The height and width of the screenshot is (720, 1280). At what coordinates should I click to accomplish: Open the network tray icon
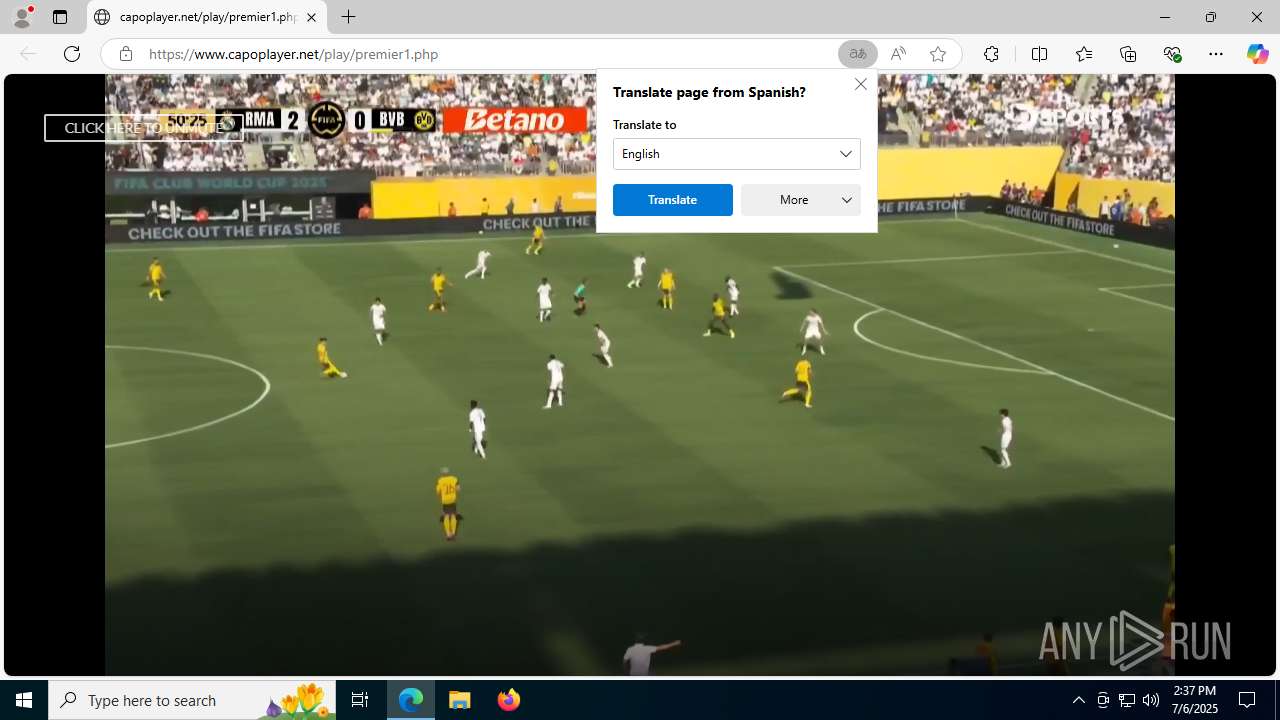(1127, 700)
